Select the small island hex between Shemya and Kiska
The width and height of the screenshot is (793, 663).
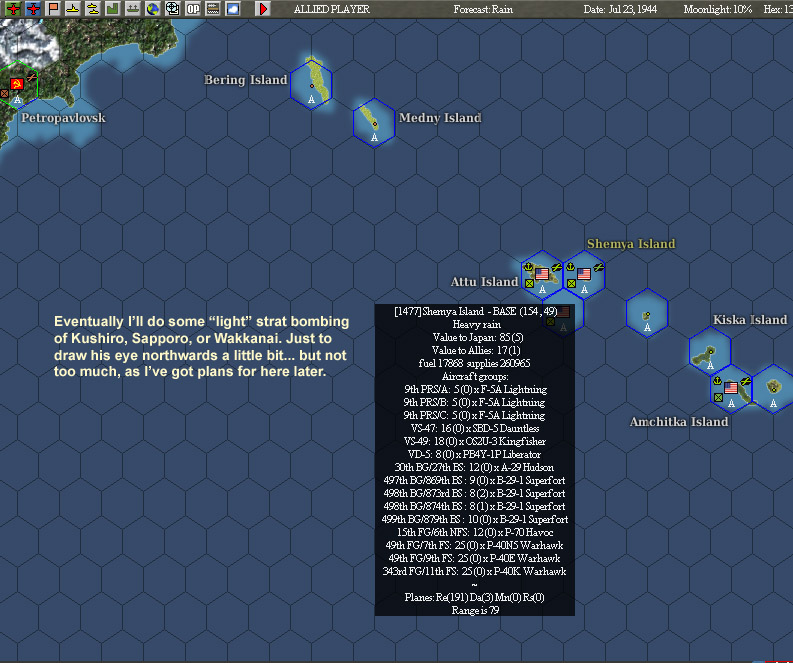pos(647,314)
